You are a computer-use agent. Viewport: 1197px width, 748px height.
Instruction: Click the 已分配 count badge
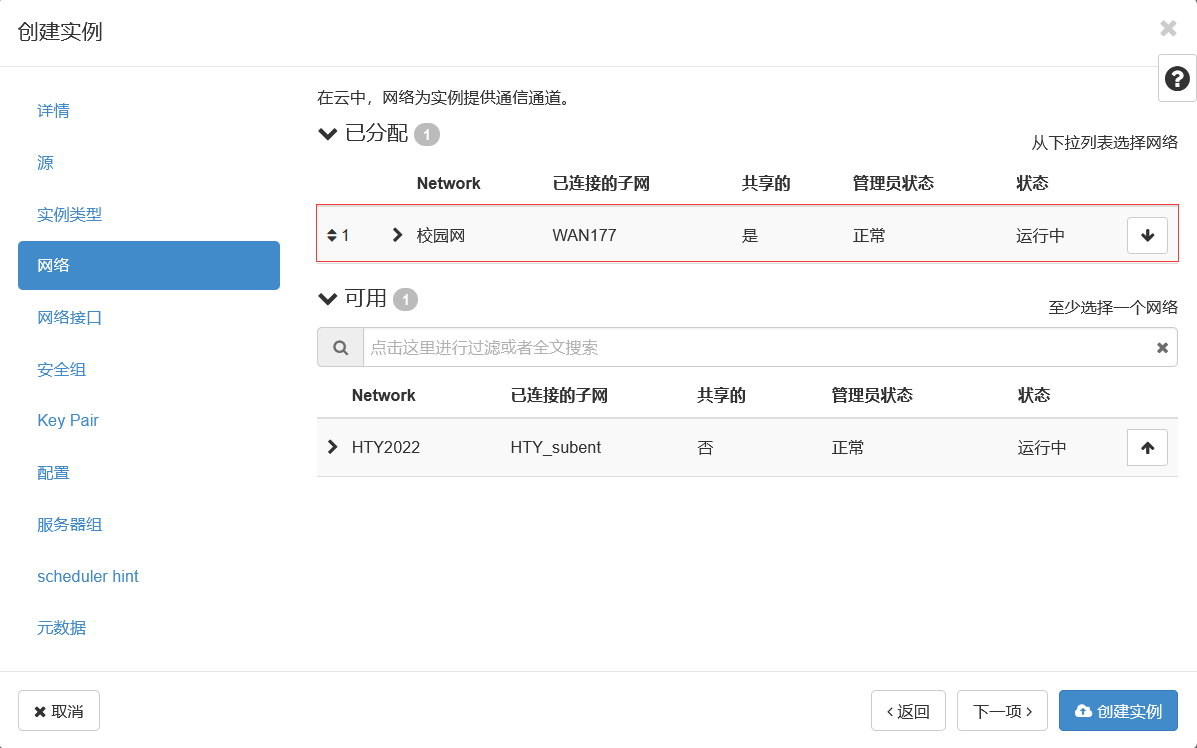(427, 135)
